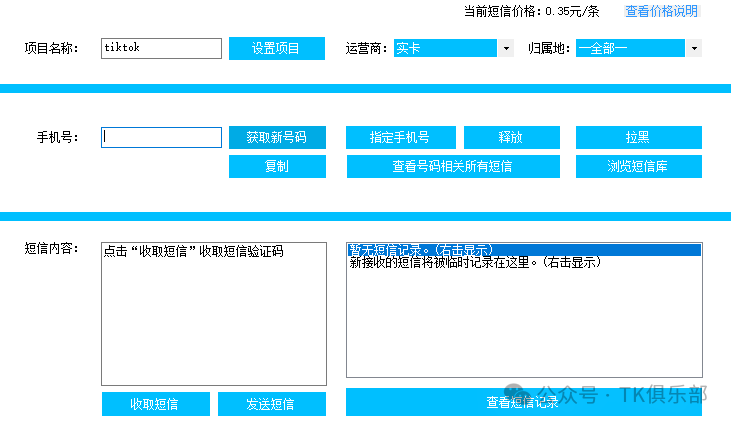This screenshot has height=424, width=731.
Task: Click the 收取短信 button
Action: (156, 403)
